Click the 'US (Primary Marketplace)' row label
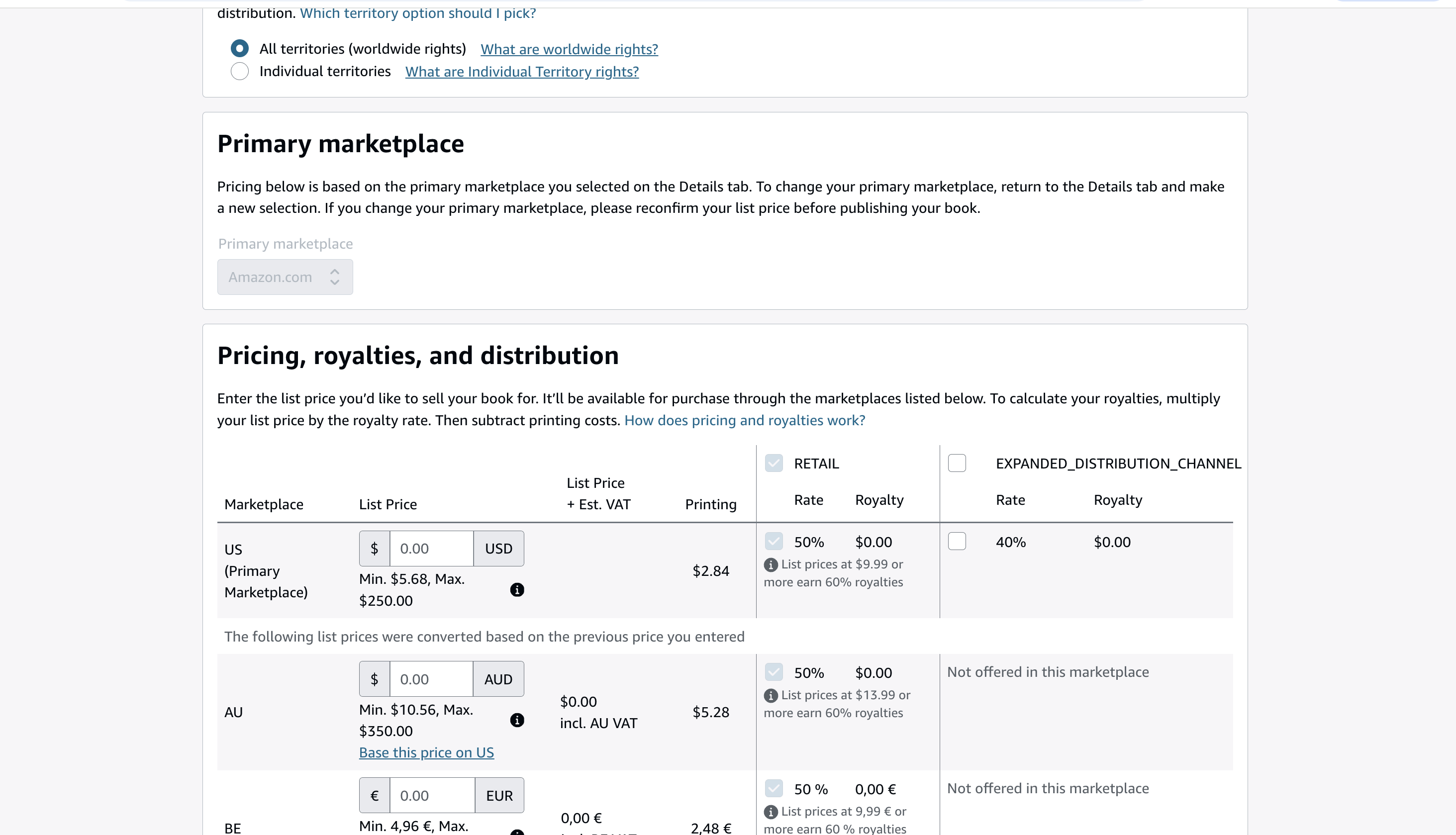The width and height of the screenshot is (1456, 835). coord(266,571)
